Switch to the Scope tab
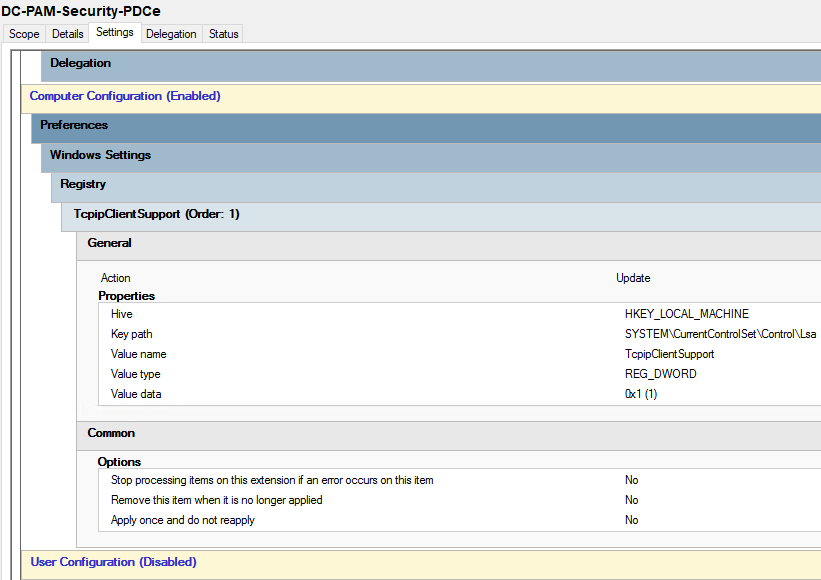 24,34
